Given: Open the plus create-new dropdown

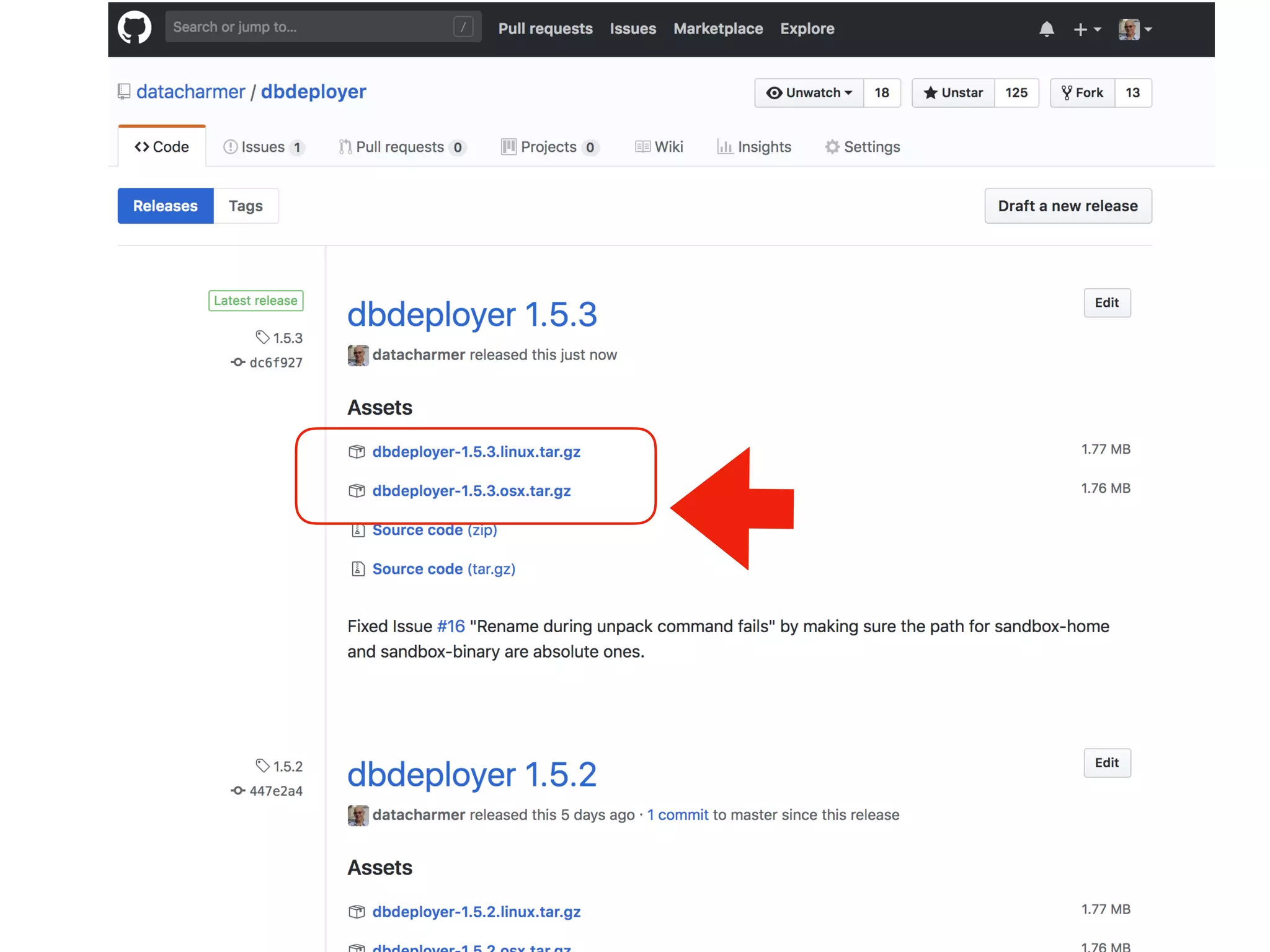Looking at the screenshot, I should (x=1086, y=29).
